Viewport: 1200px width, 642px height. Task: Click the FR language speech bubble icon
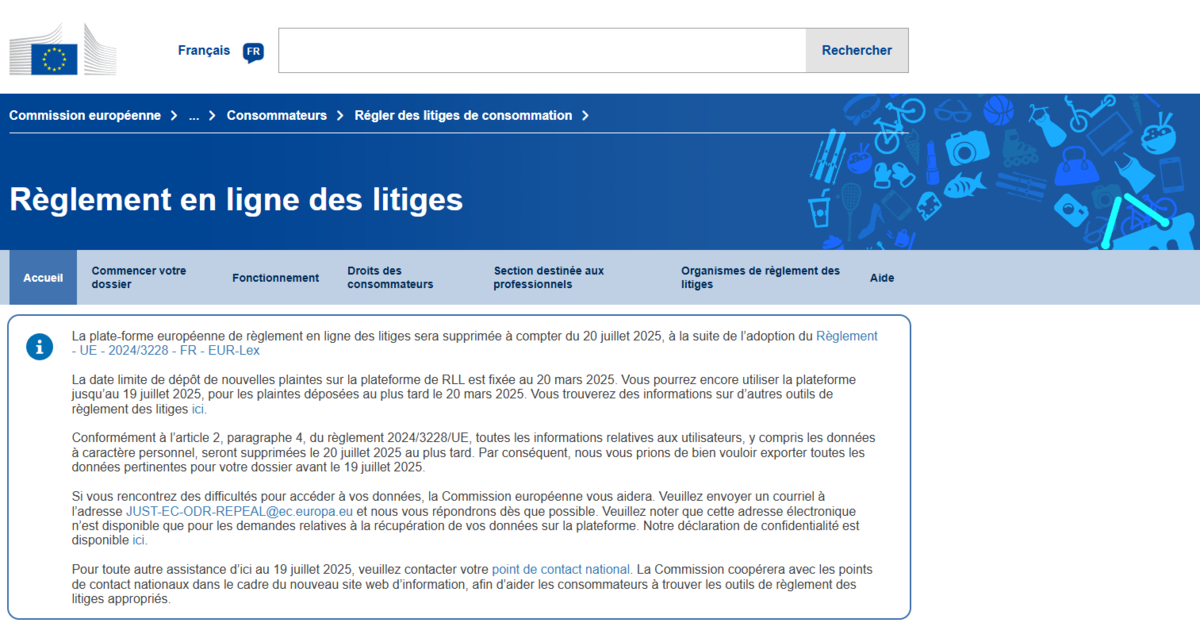253,52
